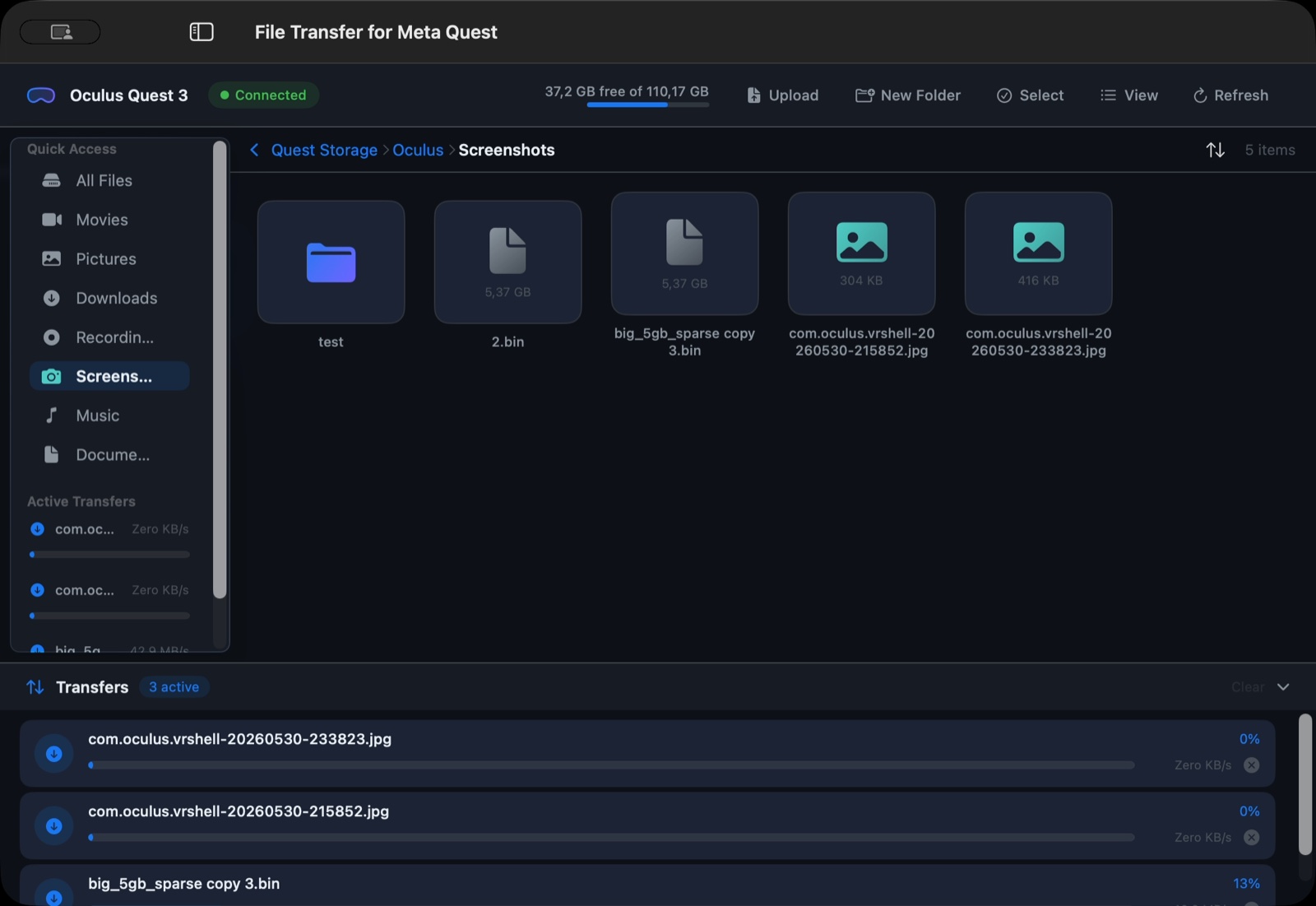The height and width of the screenshot is (906, 1316).
Task: Cancel the 215852.jpg transfer
Action: click(x=1251, y=838)
